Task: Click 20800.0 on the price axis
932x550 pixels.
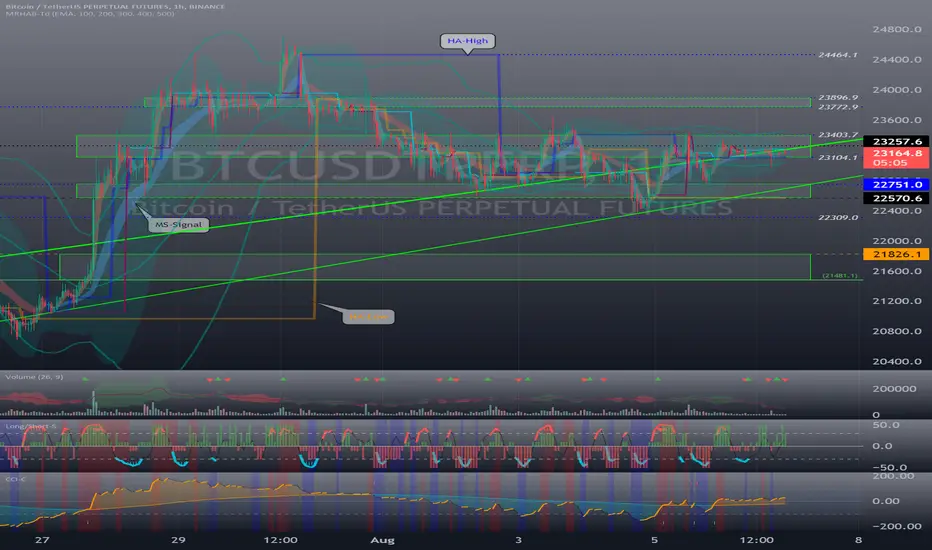Action: click(897, 331)
